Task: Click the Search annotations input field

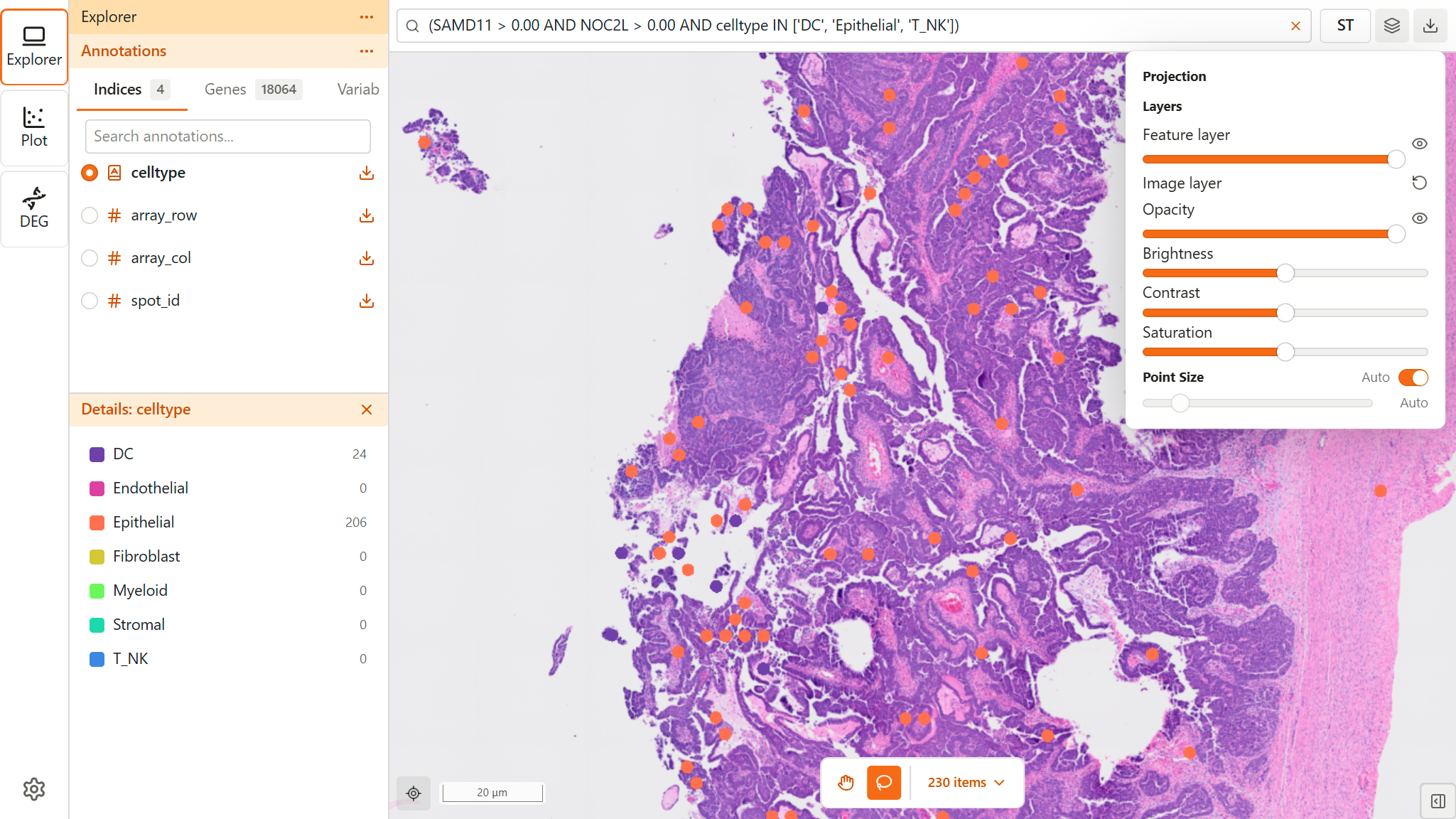Action: 227,136
